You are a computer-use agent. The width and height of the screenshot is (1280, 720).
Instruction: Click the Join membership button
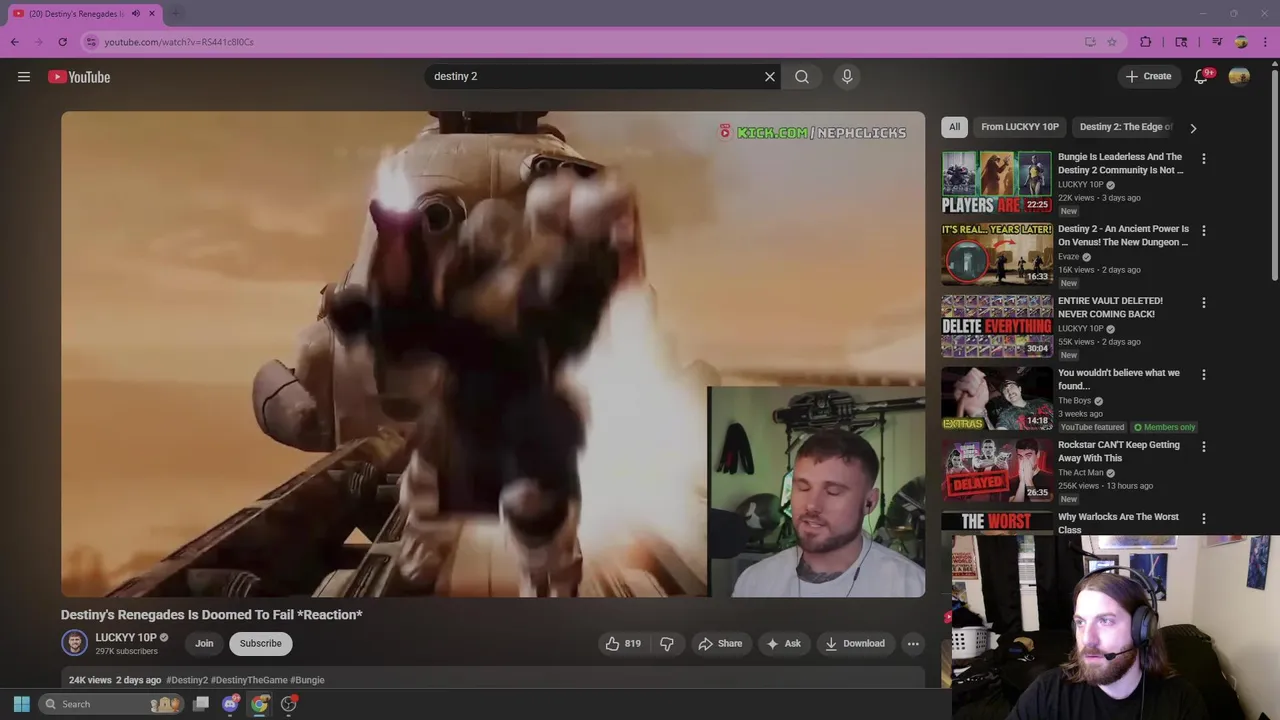[x=204, y=644]
